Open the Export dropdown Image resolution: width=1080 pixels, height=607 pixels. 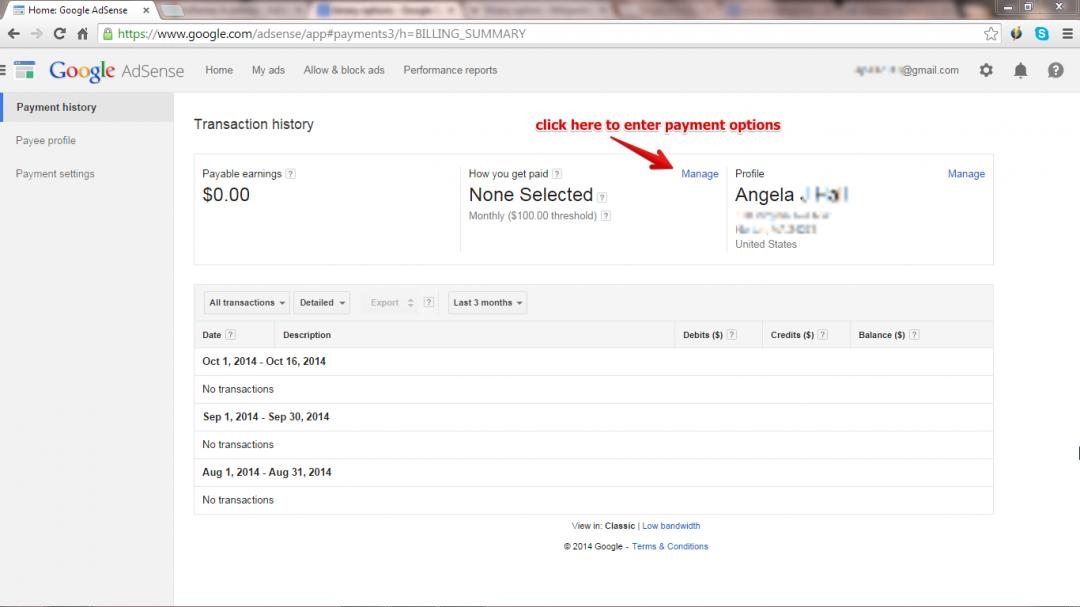pos(391,302)
